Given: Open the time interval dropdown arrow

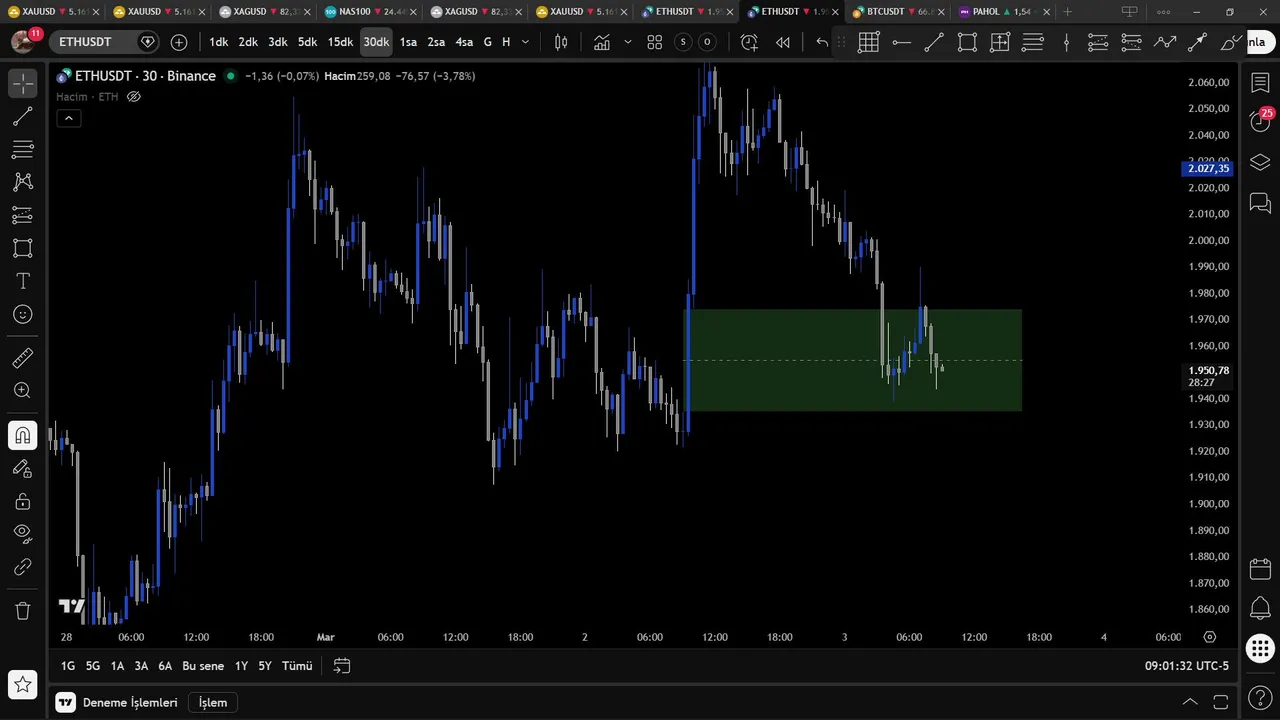Looking at the screenshot, I should [x=525, y=42].
